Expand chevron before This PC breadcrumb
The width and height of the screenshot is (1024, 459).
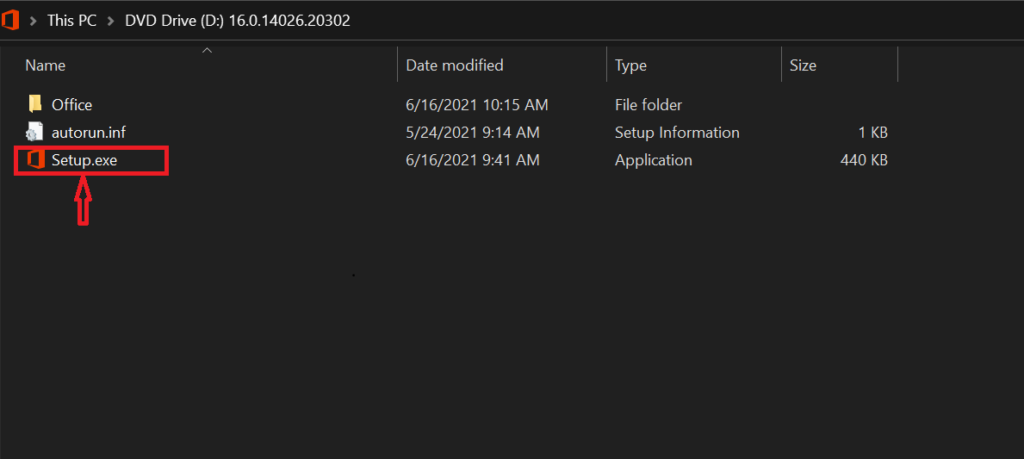[x=33, y=20]
